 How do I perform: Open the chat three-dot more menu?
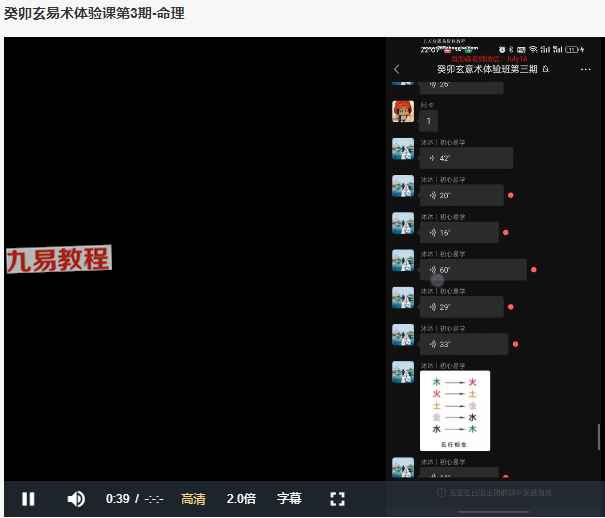coord(585,69)
